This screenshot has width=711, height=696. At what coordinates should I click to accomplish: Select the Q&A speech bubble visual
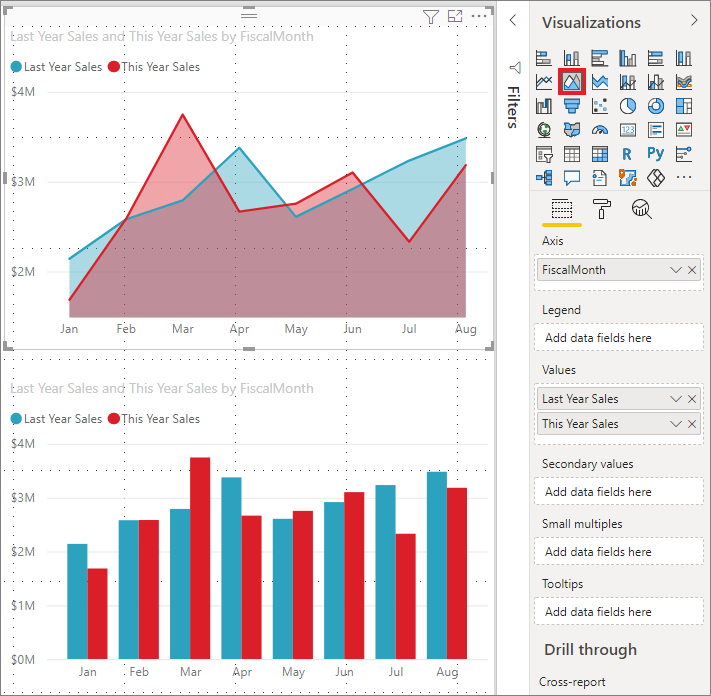[x=572, y=178]
